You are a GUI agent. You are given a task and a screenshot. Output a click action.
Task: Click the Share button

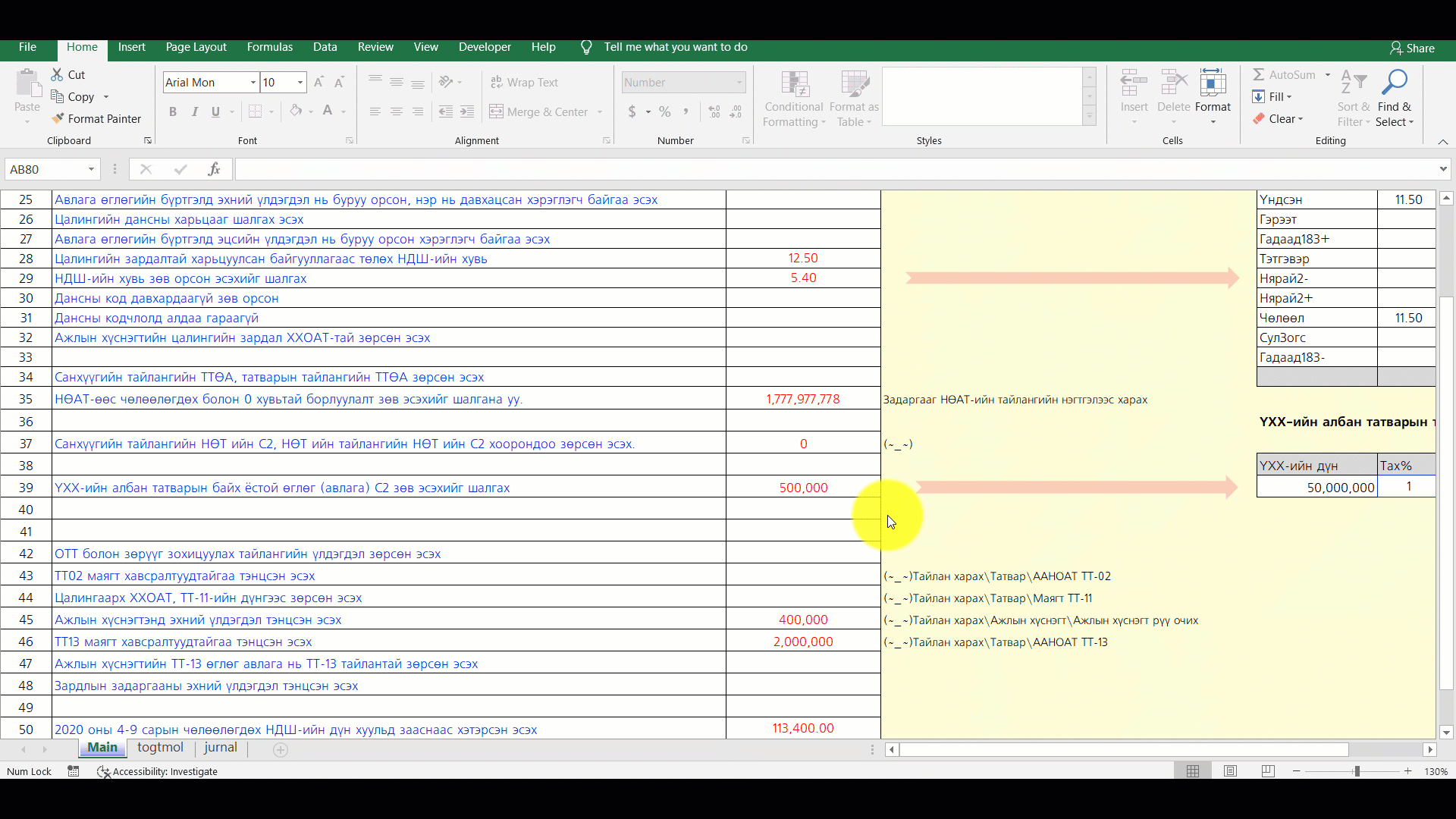click(x=1412, y=48)
